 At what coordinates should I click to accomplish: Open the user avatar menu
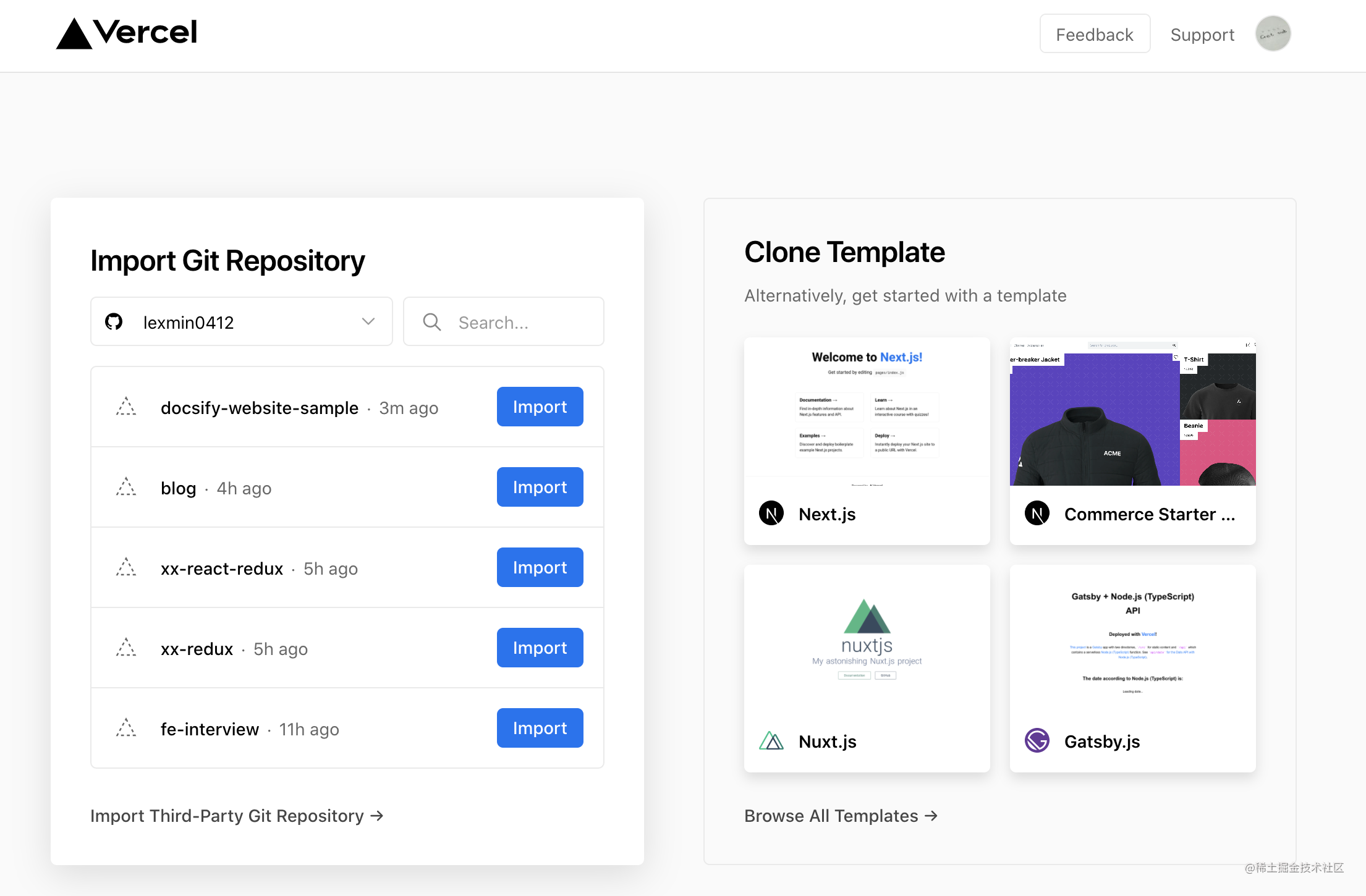(1273, 34)
